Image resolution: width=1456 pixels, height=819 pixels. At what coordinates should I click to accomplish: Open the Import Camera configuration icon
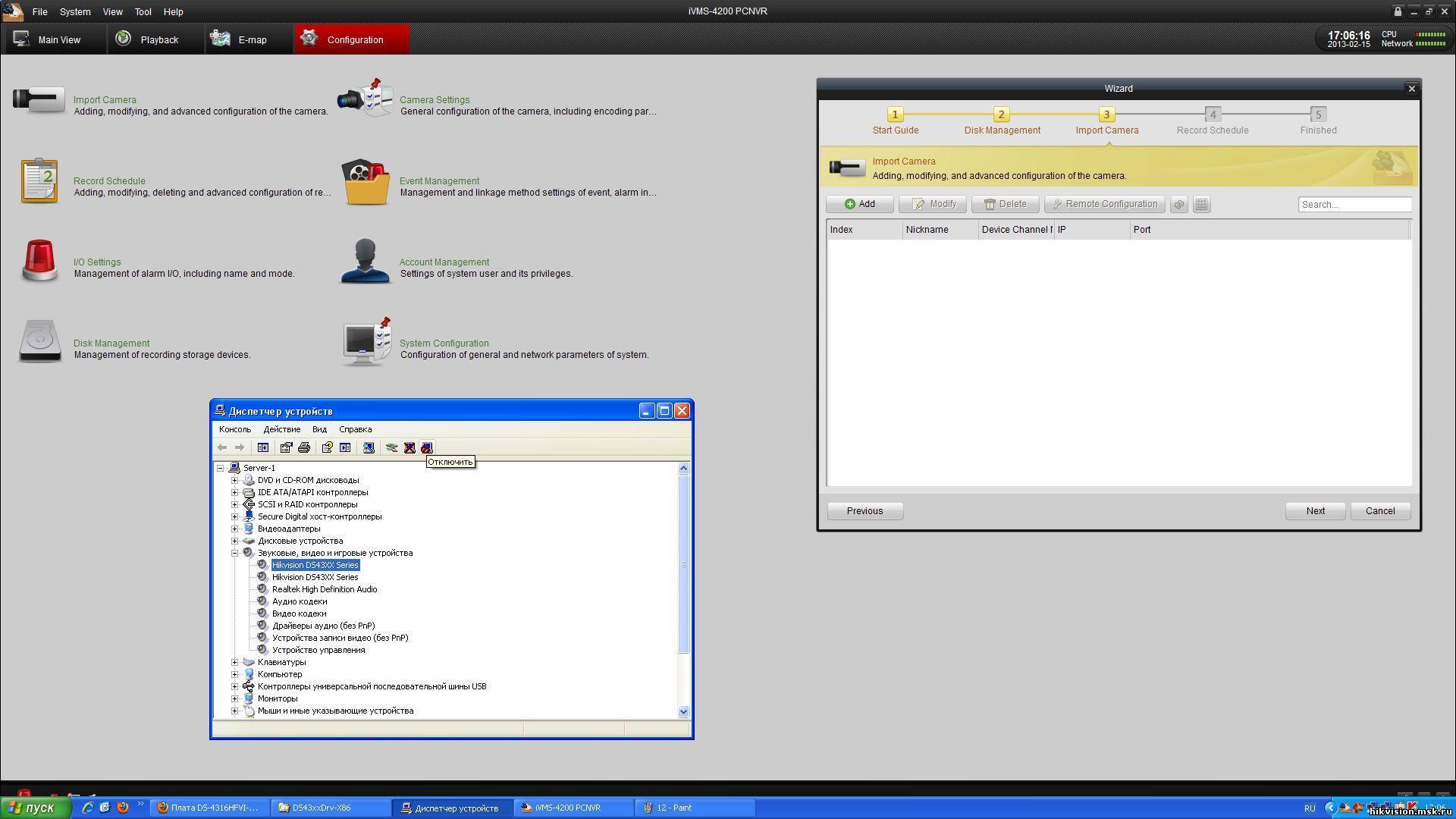39,100
